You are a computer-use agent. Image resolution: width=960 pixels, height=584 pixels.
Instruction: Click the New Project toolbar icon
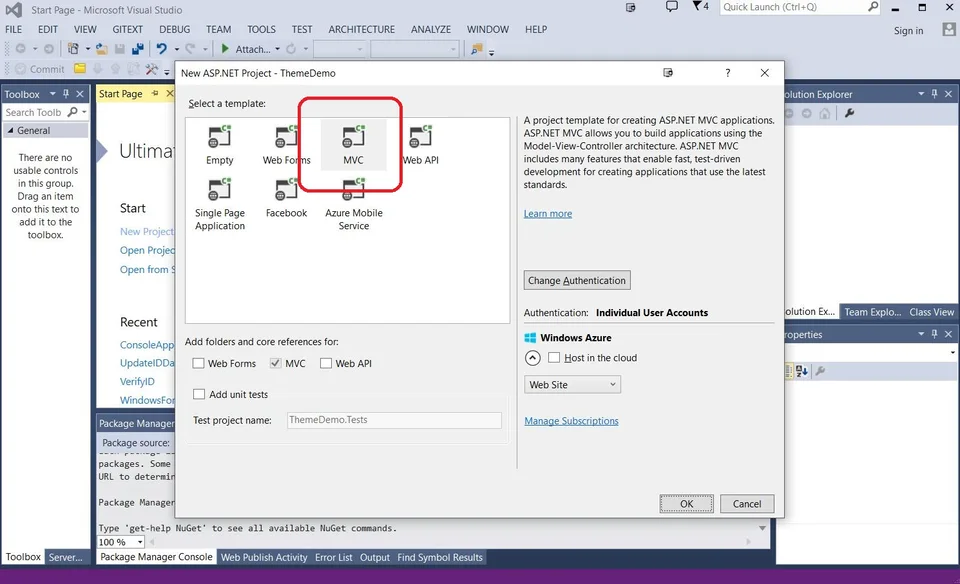[x=73, y=48]
